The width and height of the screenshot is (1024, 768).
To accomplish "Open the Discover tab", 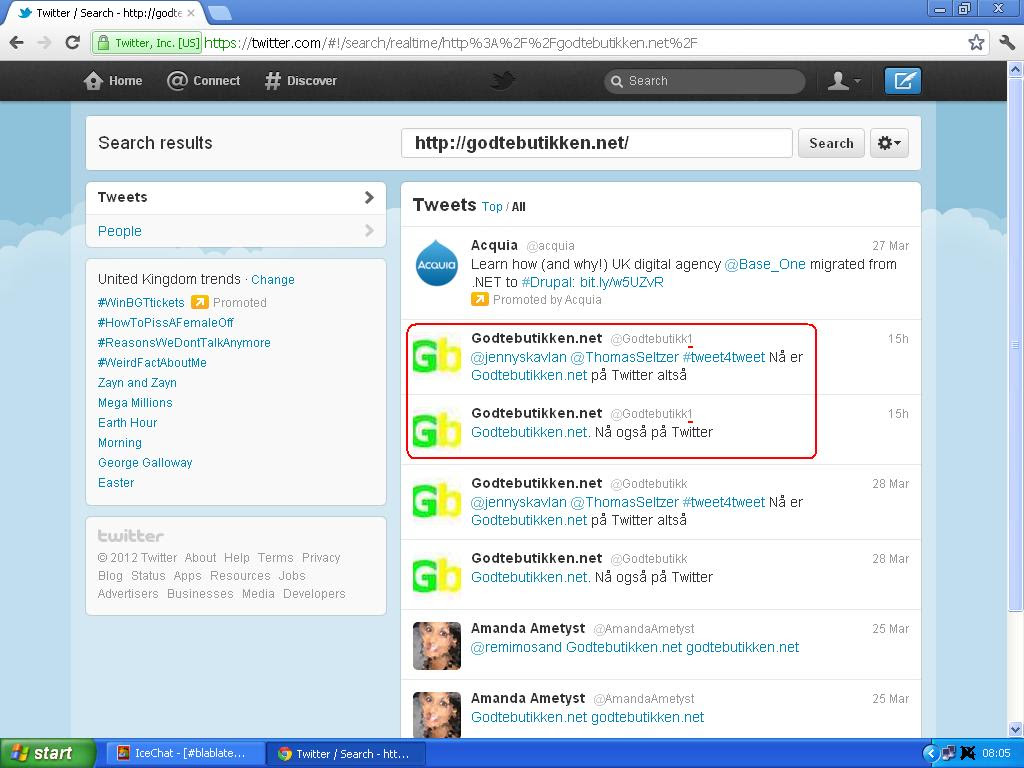I will coord(301,81).
